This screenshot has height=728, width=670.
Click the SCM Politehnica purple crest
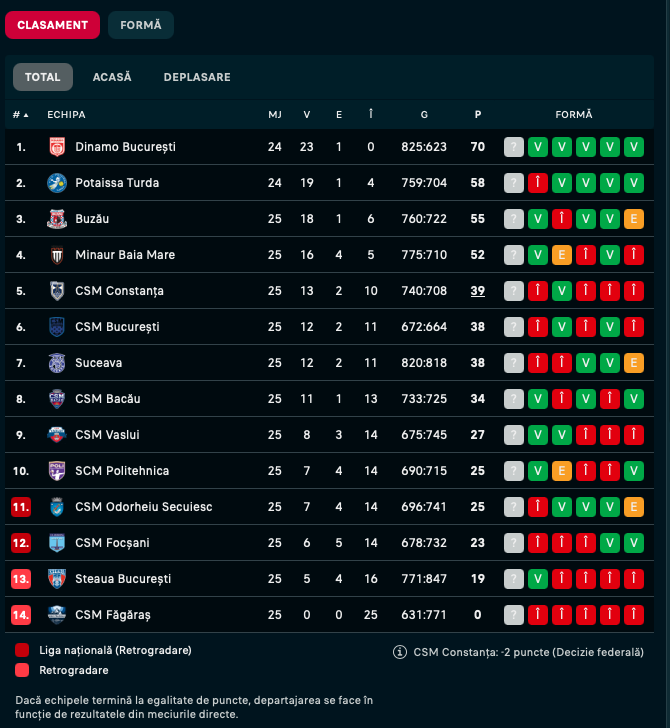[57, 471]
